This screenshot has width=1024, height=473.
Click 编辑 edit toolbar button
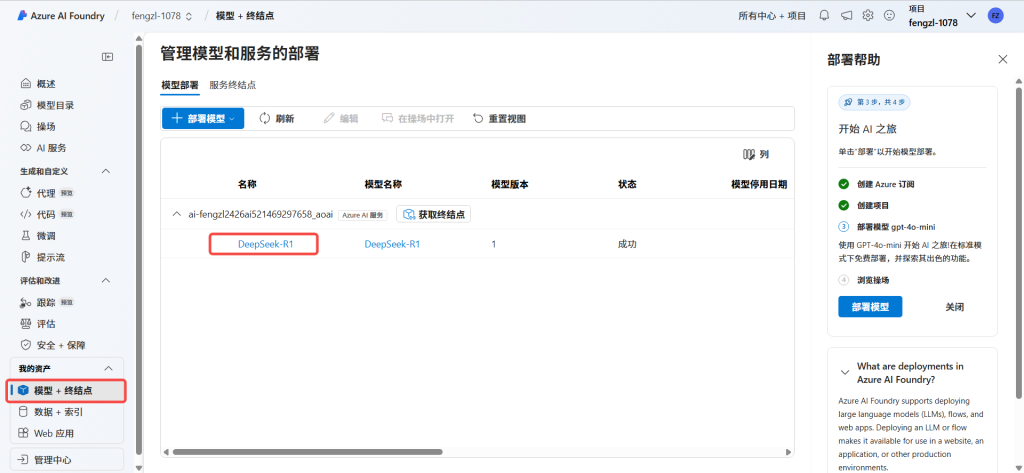(x=341, y=118)
